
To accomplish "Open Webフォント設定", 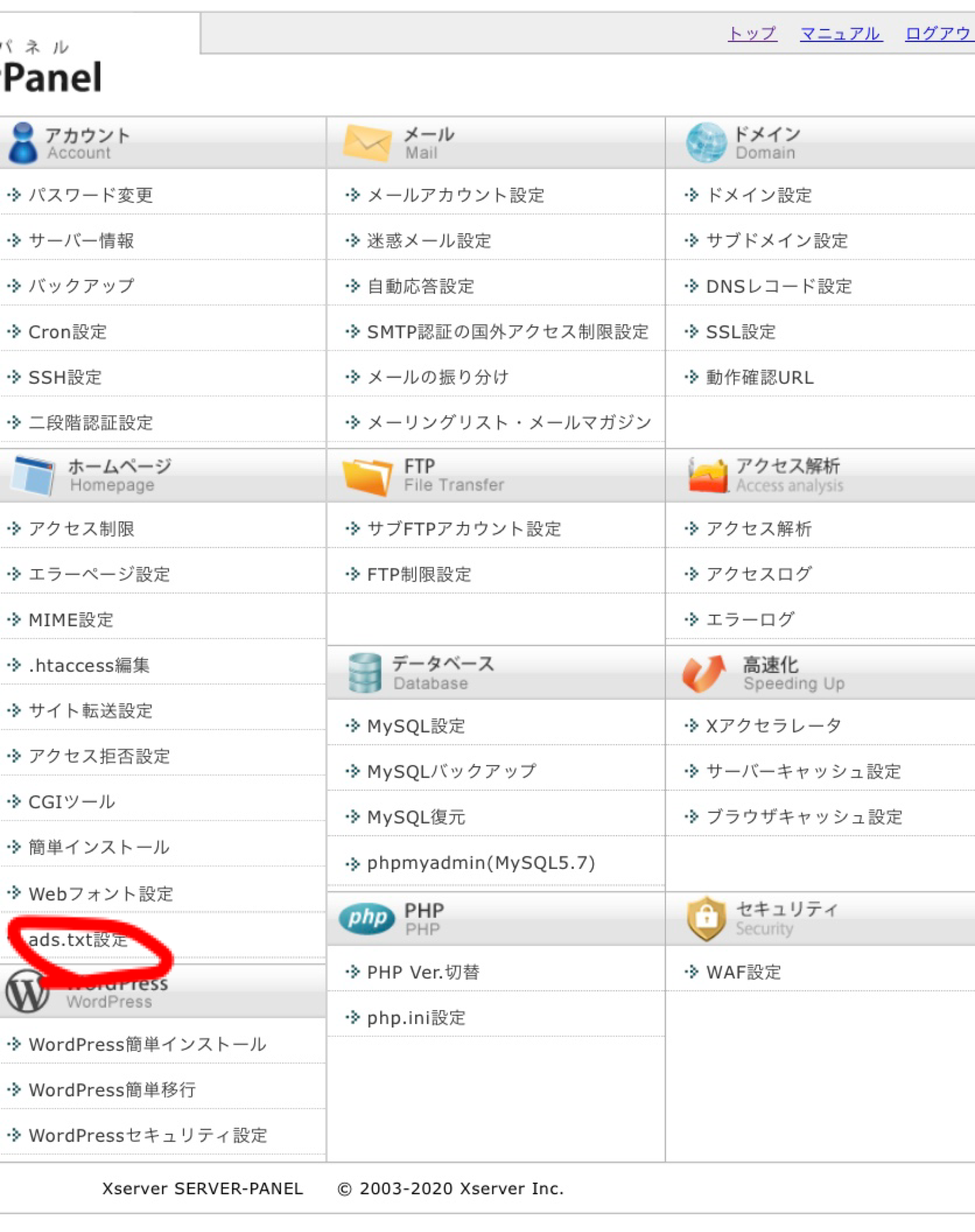I will (101, 894).
